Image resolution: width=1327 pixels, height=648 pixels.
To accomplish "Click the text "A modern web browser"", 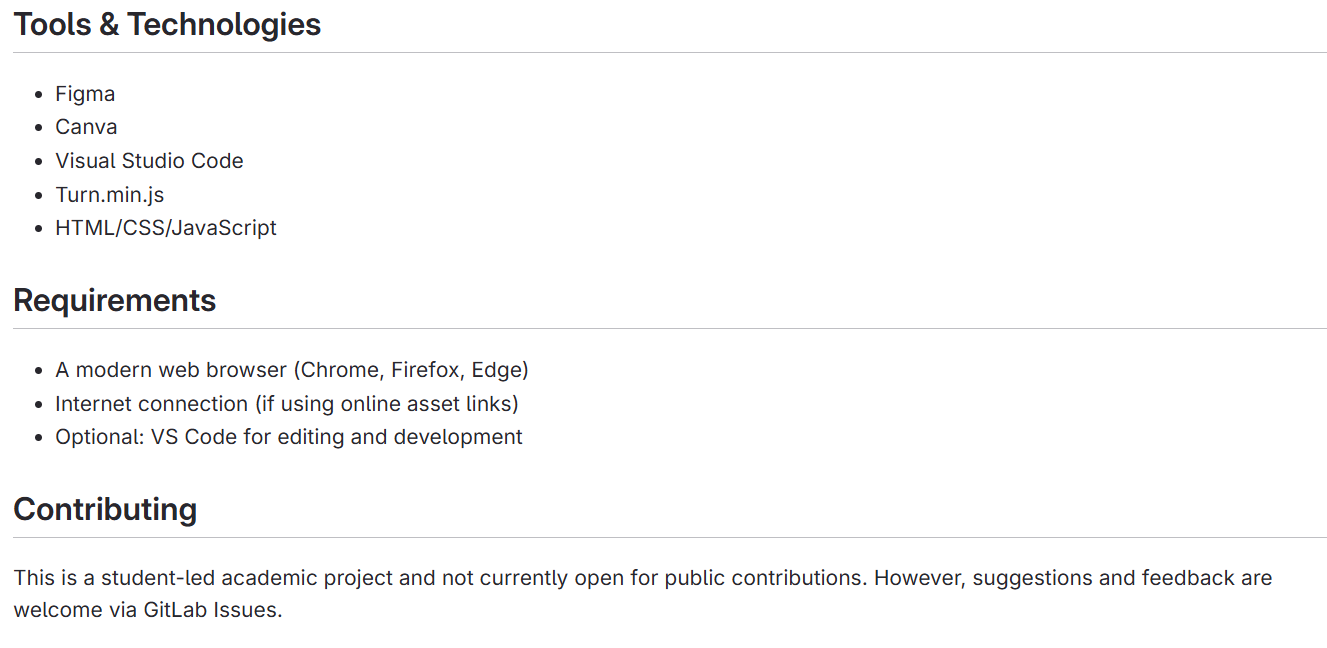I will pyautogui.click(x=170, y=370).
